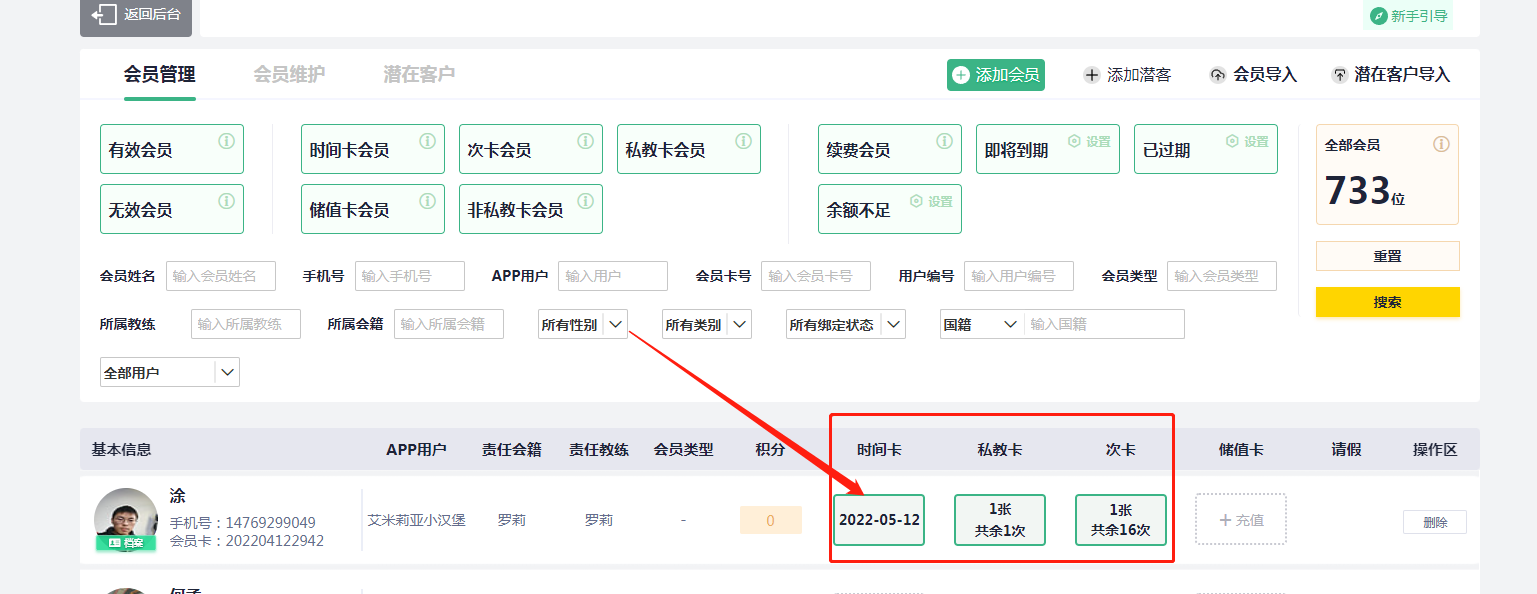
Task: Switch to the 潜在客户 tab
Action: tap(419, 74)
